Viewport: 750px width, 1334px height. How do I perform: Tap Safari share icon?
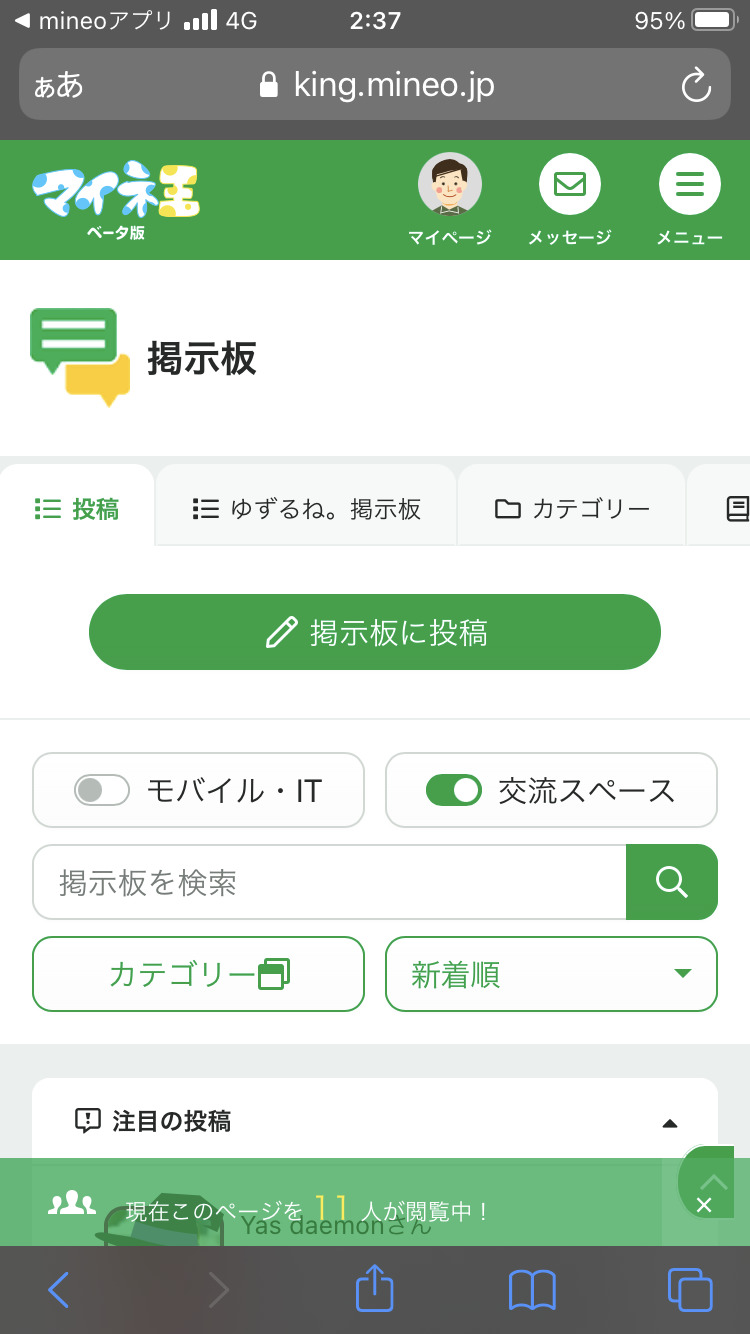click(x=375, y=1289)
